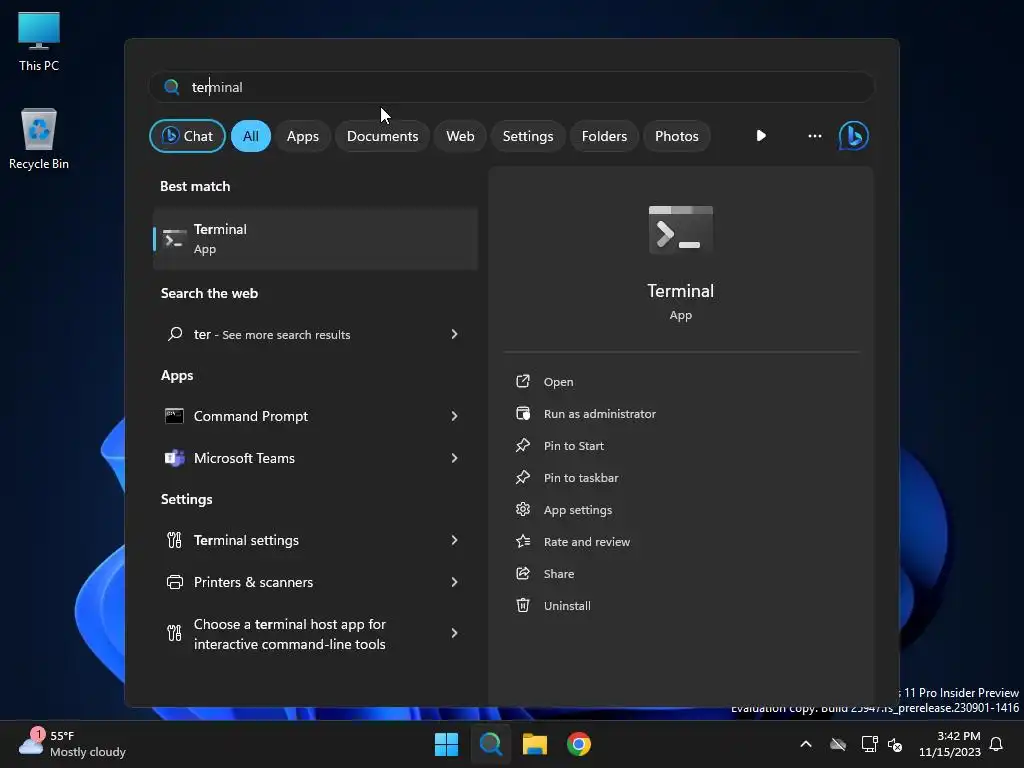Click inside the search box text field
Viewport: 1024px width, 768px height.
tap(511, 87)
